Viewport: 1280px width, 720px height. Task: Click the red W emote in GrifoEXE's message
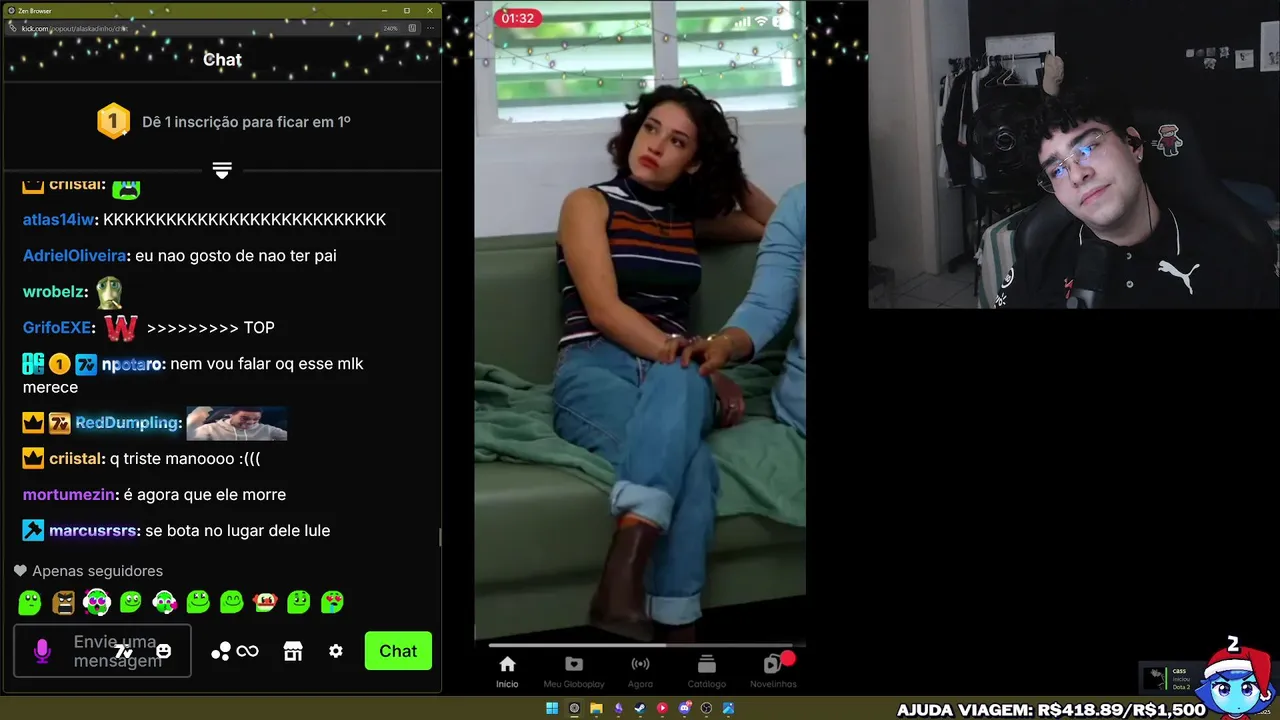pos(121,327)
